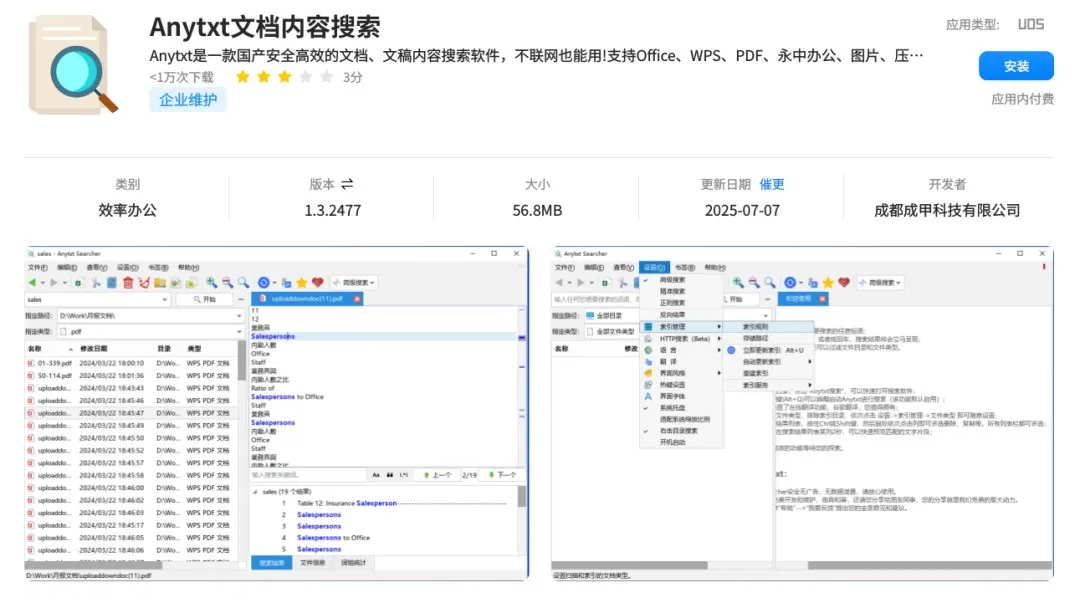In settings window, expand HTTP搜索 (Beta) submenu
1080x595 pixels.
[681, 339]
